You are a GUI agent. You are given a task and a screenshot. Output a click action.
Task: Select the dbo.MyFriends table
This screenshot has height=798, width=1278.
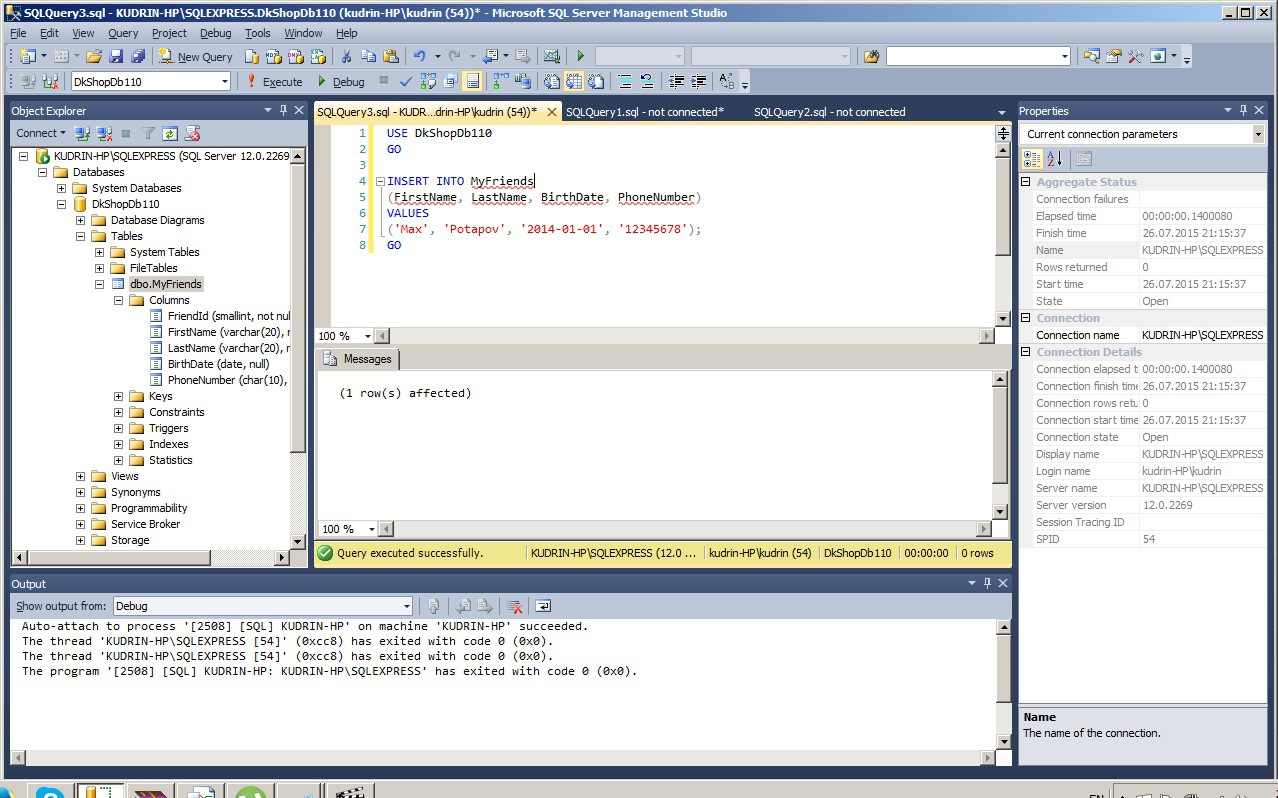click(165, 284)
